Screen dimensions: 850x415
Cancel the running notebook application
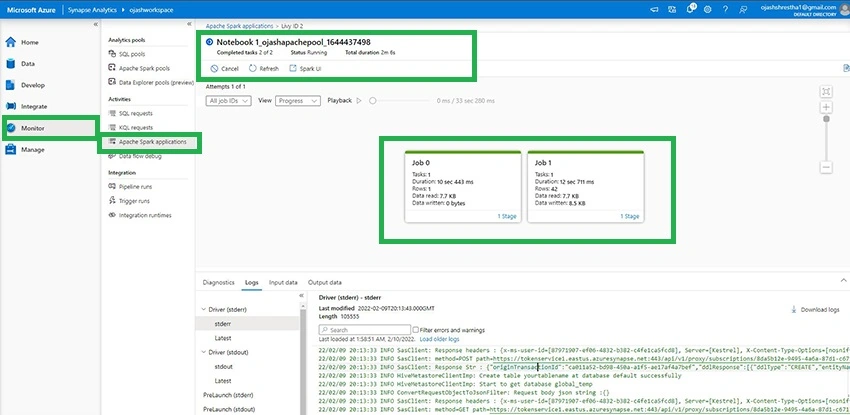click(224, 69)
